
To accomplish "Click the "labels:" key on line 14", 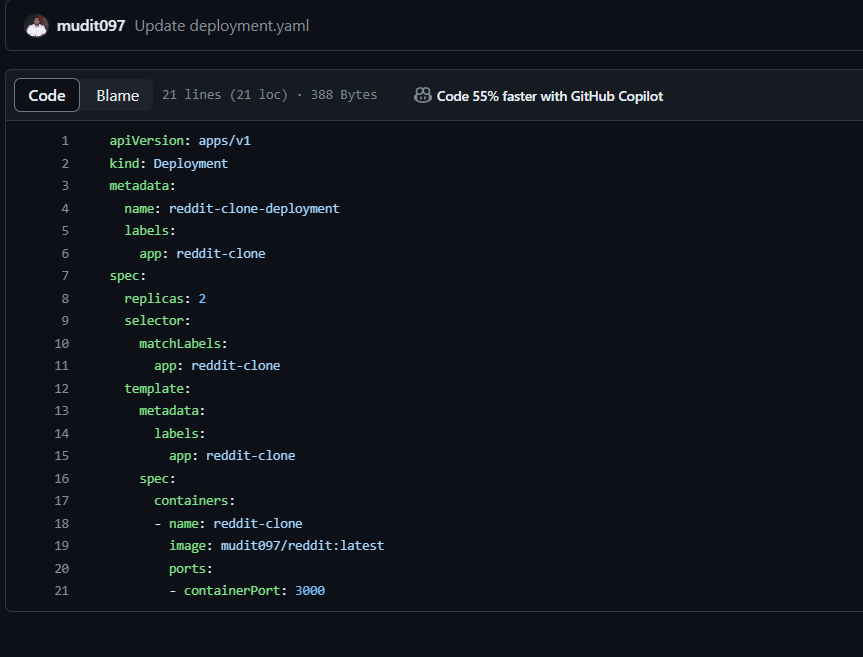I will click(x=179, y=434).
